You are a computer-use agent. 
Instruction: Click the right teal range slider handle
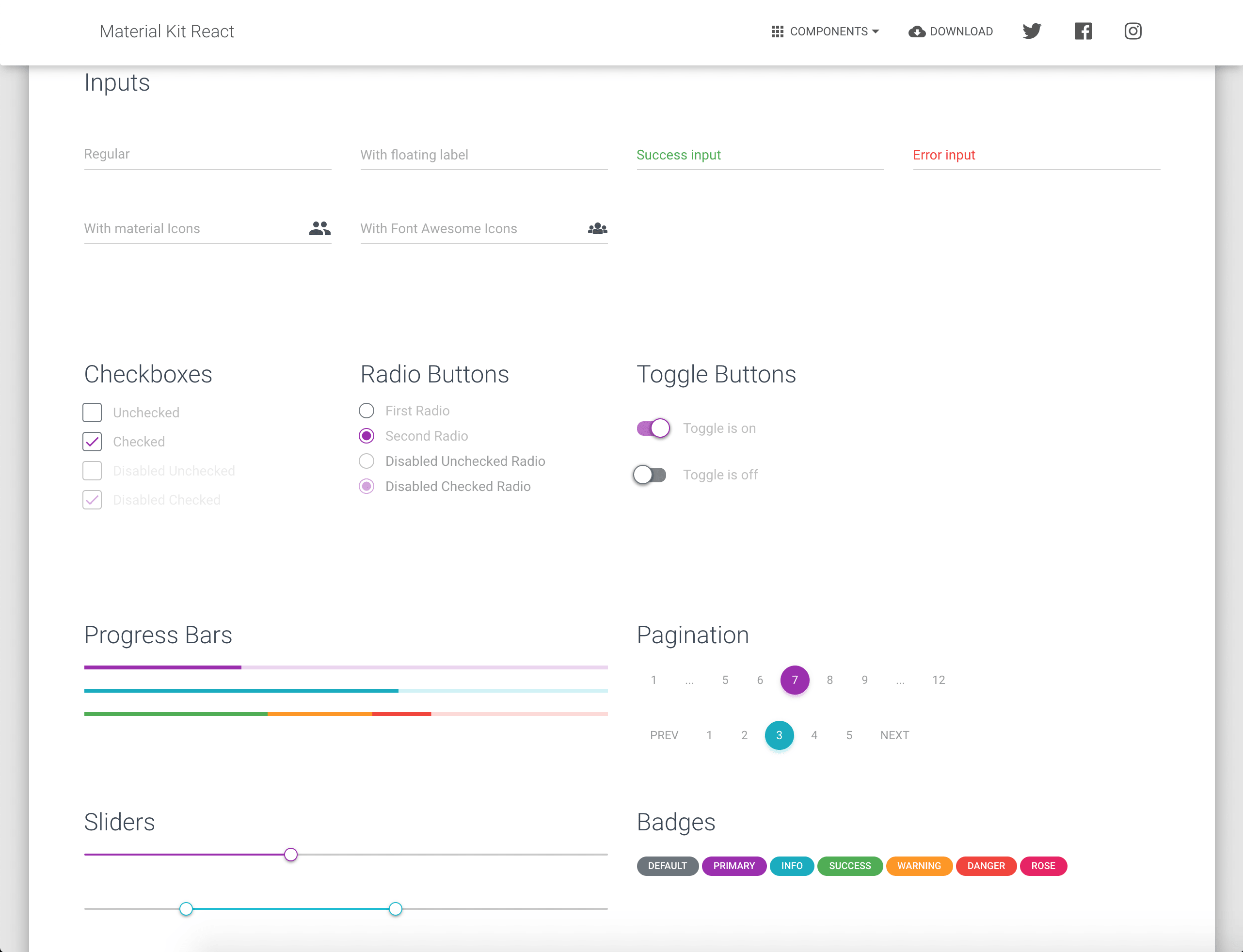[x=396, y=909]
